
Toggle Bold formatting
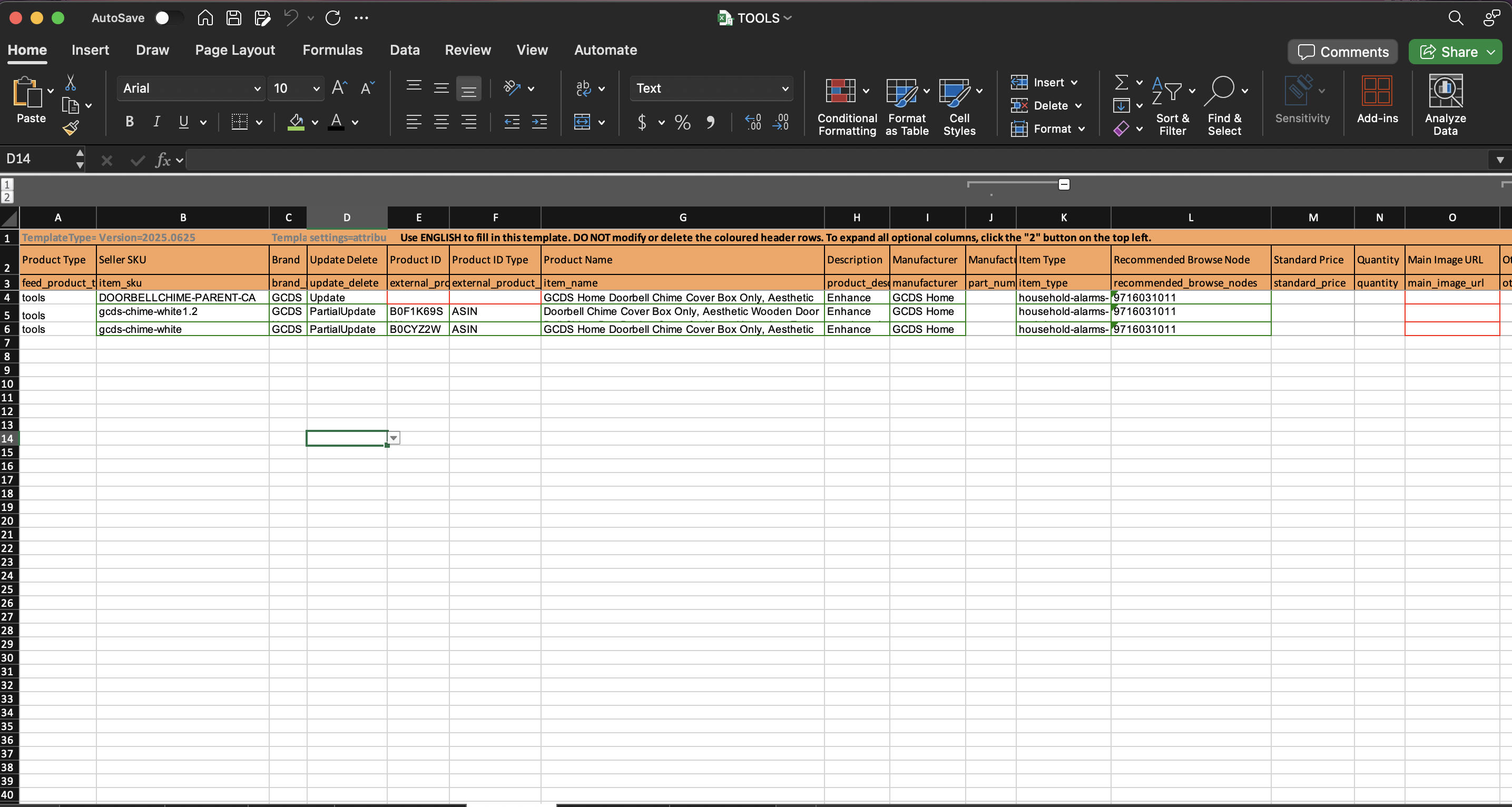point(130,122)
